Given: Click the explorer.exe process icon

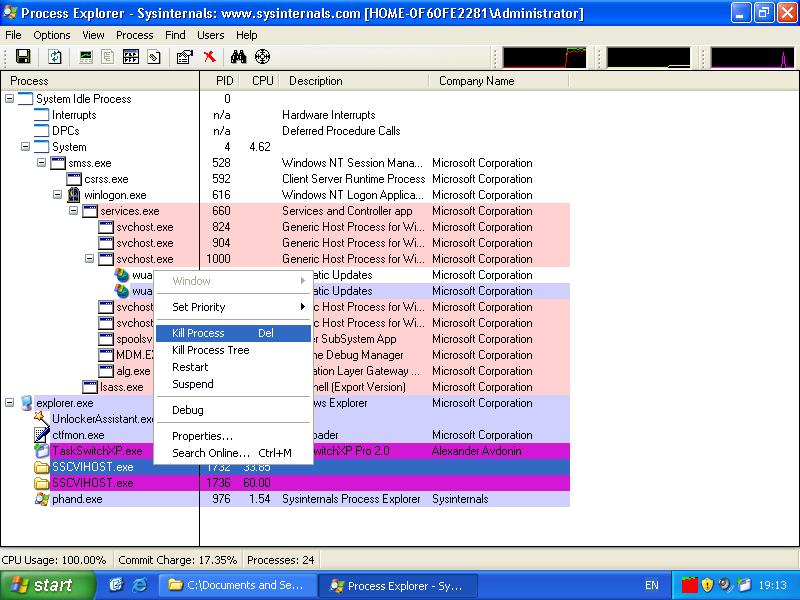Looking at the screenshot, I should pos(26,403).
